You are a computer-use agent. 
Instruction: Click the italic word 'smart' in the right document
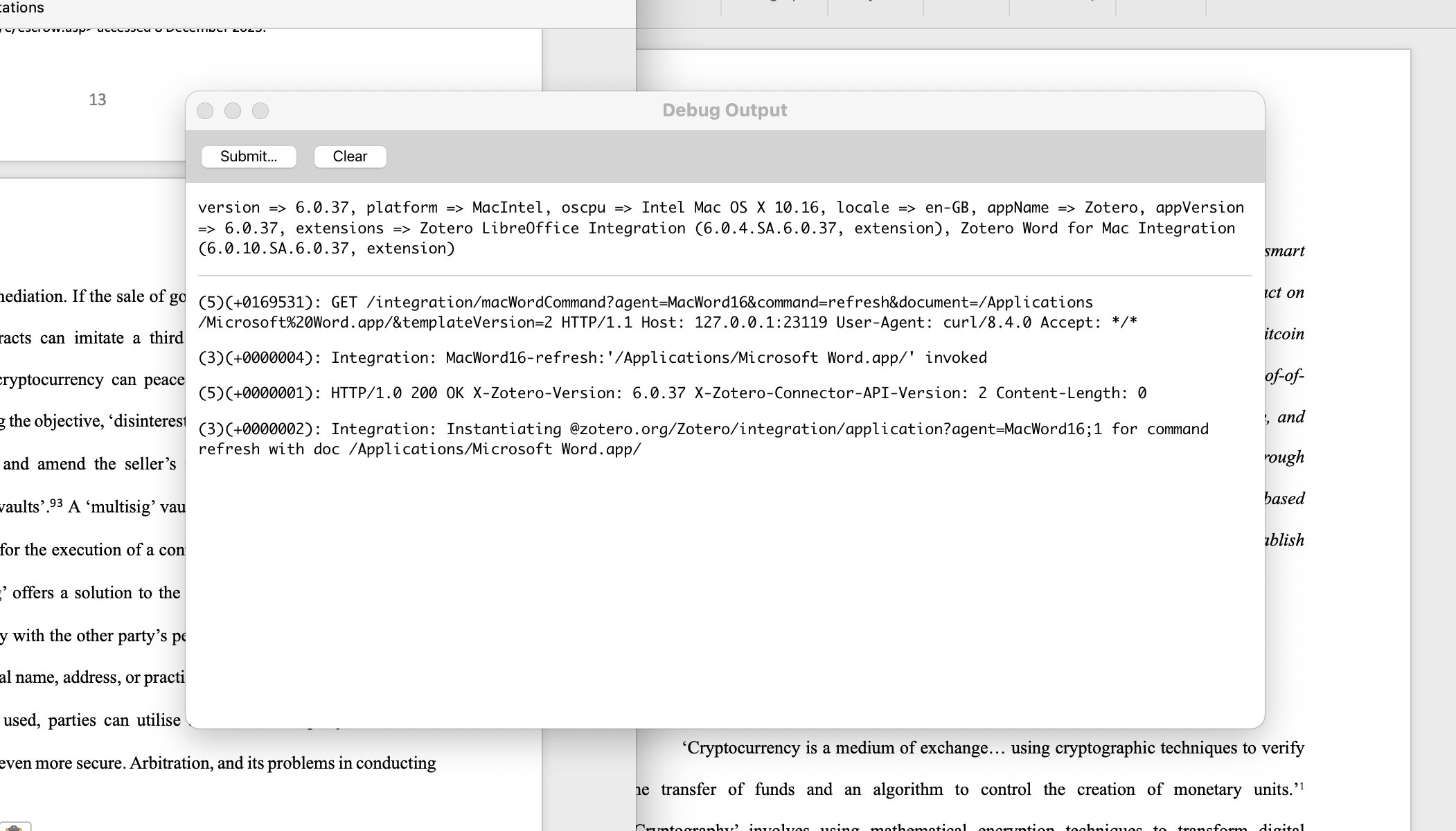(1284, 251)
